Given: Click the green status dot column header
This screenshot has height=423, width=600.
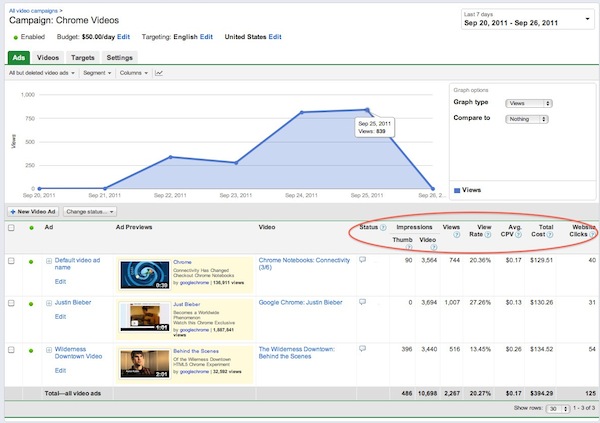Looking at the screenshot, I should click(31, 228).
